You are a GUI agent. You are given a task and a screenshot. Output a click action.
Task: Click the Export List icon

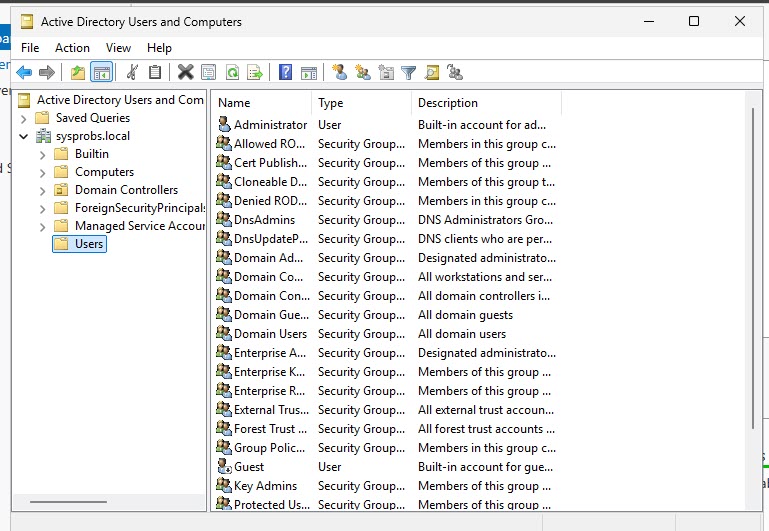pyautogui.click(x=255, y=73)
